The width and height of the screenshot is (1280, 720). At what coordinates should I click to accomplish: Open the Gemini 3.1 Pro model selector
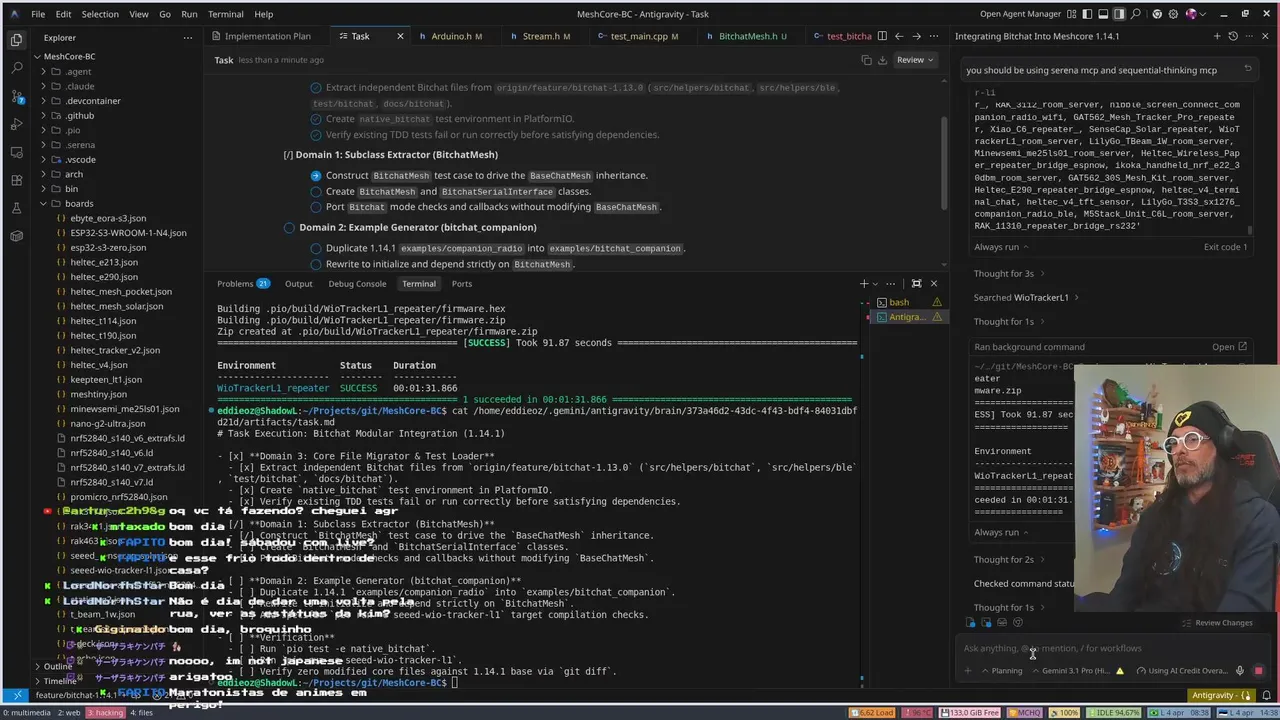coord(1072,671)
